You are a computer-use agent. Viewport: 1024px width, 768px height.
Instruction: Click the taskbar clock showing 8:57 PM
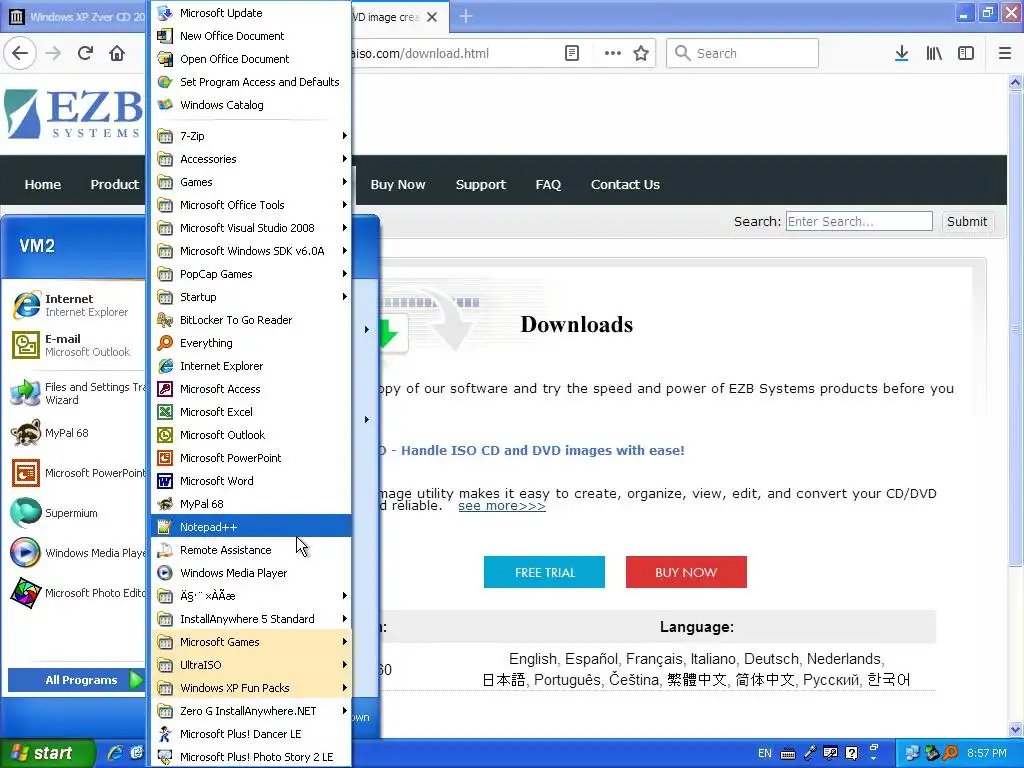click(987, 753)
